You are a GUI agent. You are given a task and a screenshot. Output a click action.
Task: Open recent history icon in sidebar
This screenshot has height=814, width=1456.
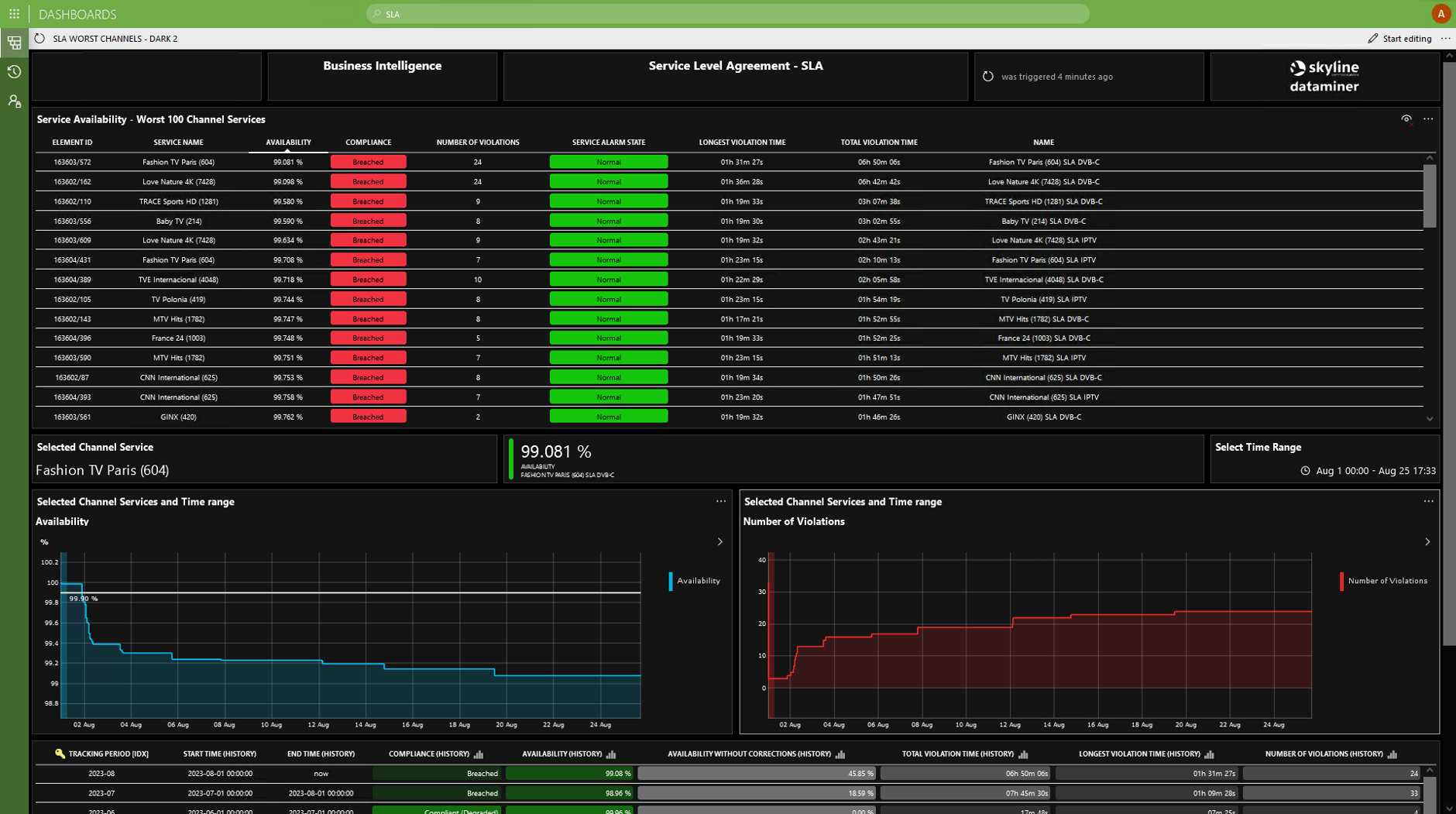(x=14, y=72)
